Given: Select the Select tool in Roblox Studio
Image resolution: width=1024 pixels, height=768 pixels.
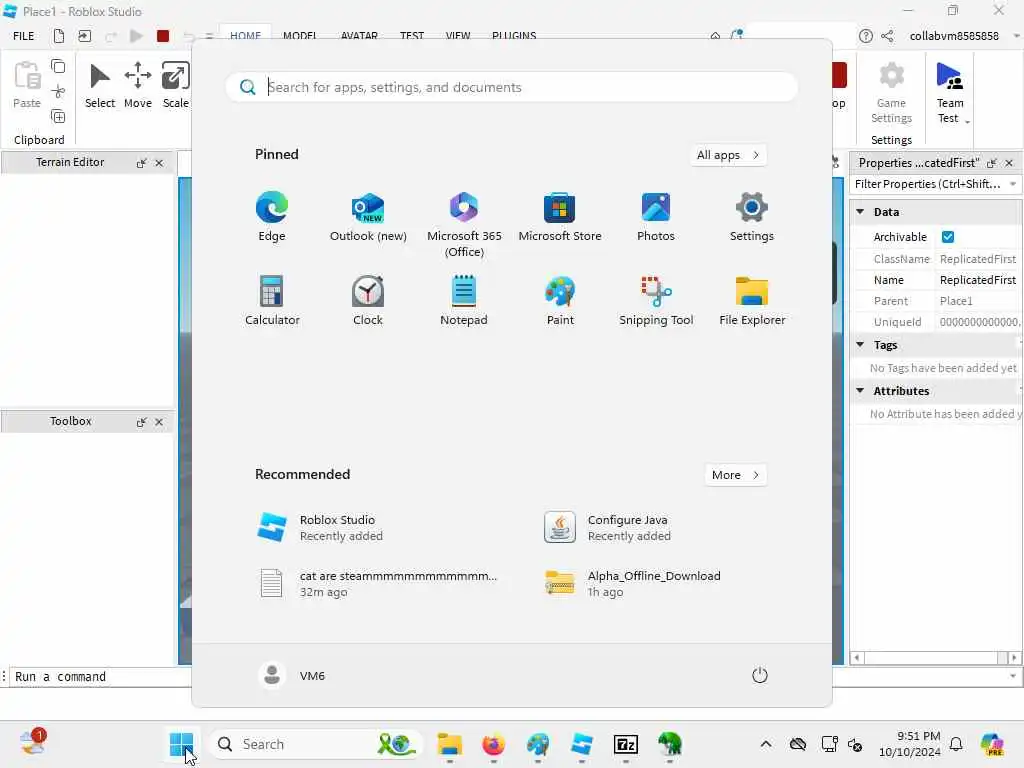Looking at the screenshot, I should [100, 85].
